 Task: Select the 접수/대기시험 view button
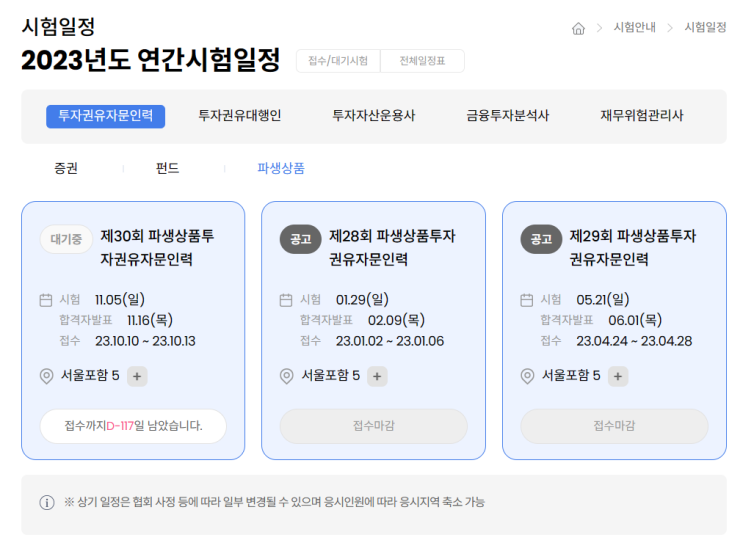point(338,61)
